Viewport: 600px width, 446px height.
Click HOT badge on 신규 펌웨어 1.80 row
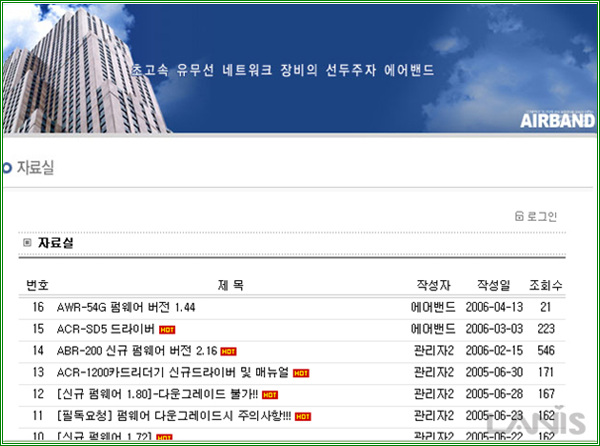click(x=270, y=395)
